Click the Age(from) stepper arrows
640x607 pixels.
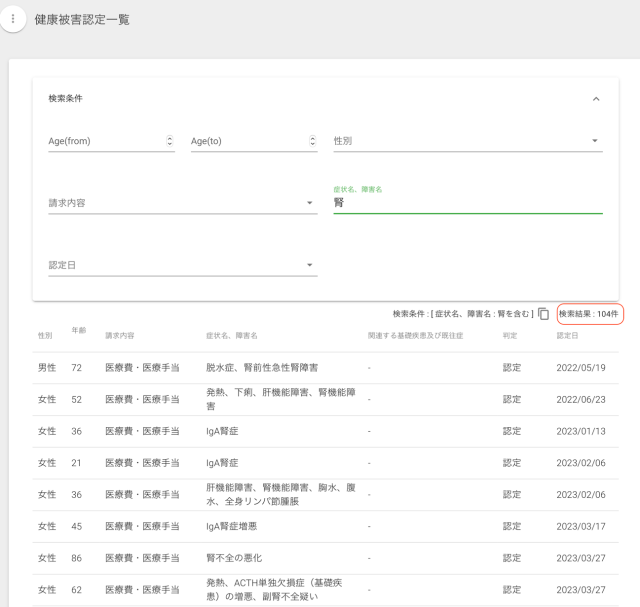(169, 141)
